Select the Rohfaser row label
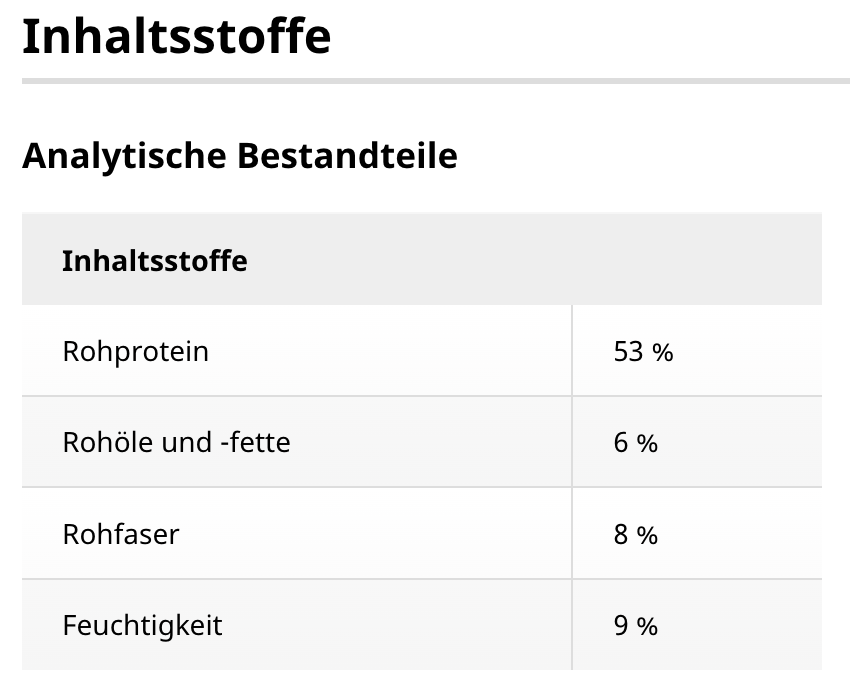Image resolution: width=850 pixels, height=698 pixels. (120, 534)
